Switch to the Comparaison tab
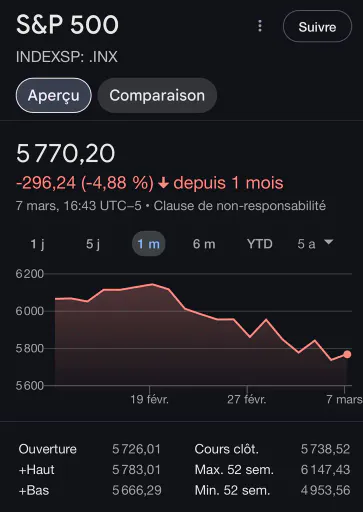Image resolution: width=363 pixels, height=512 pixels. tap(157, 95)
